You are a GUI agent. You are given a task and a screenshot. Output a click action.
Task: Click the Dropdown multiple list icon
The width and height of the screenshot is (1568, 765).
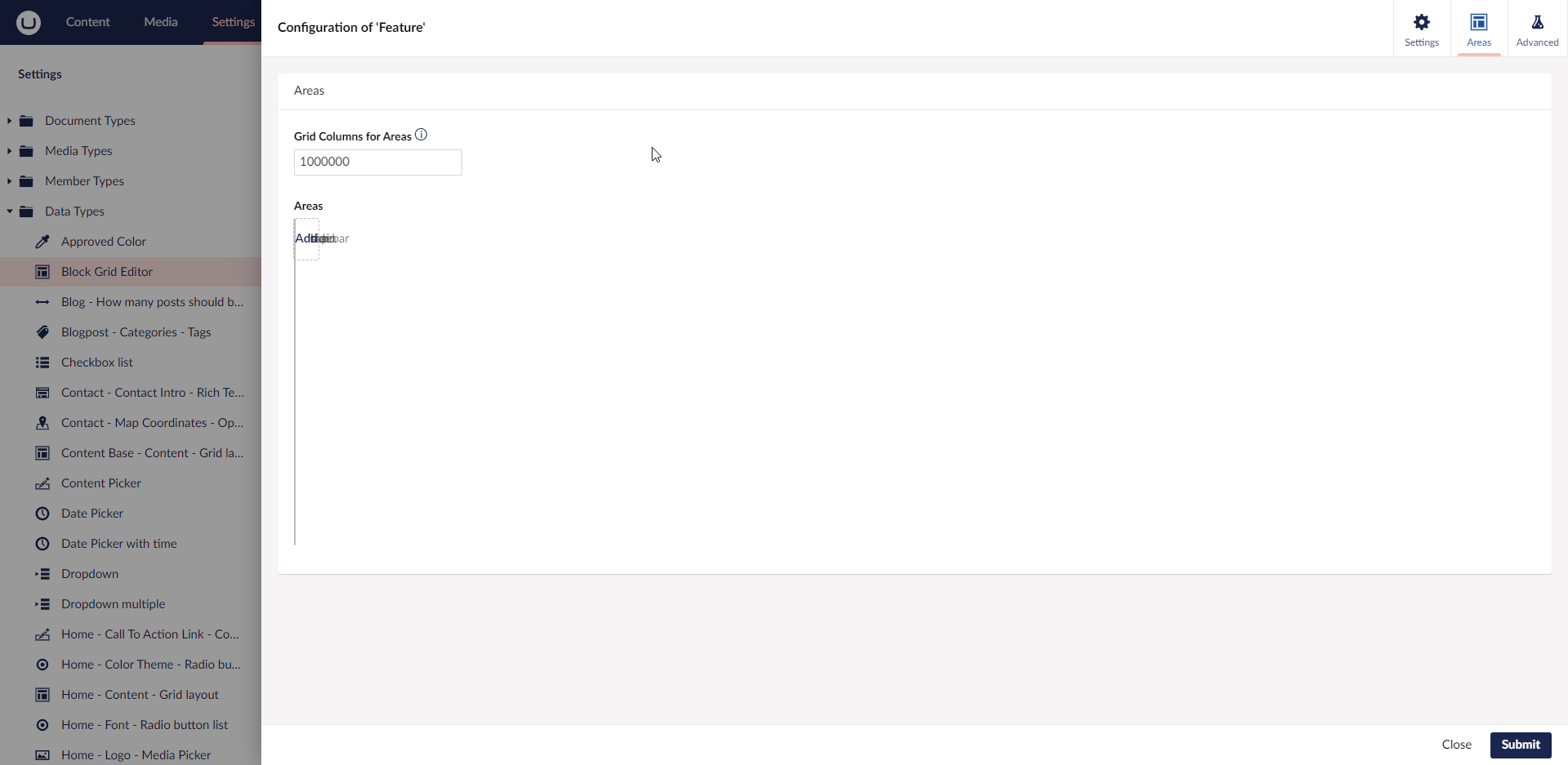point(42,603)
